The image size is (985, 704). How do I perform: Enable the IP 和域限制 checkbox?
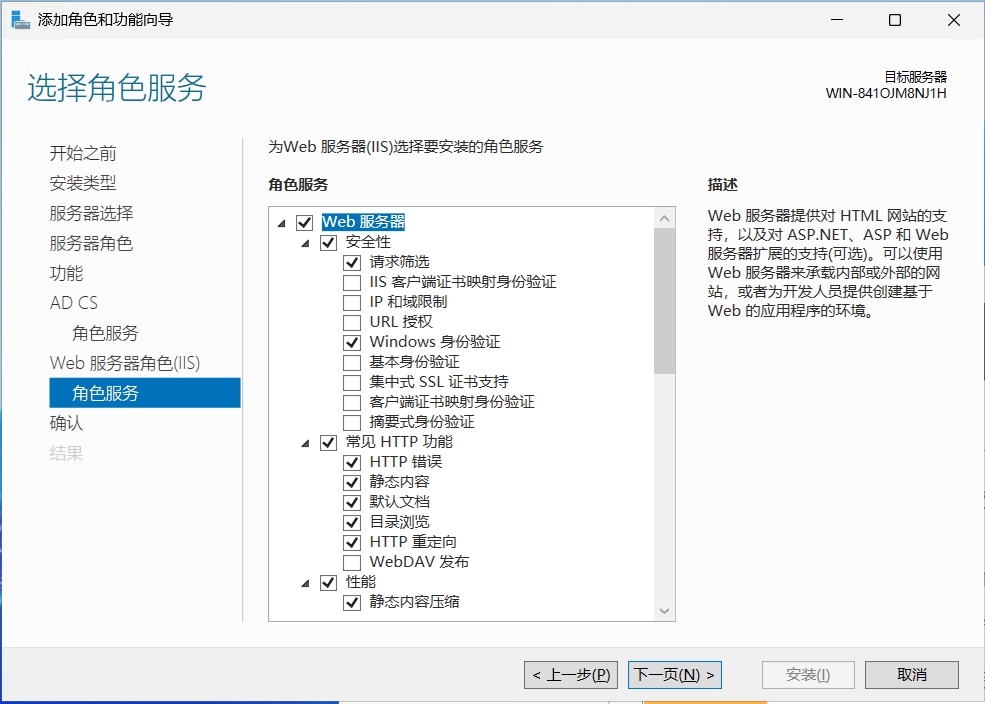tap(352, 303)
